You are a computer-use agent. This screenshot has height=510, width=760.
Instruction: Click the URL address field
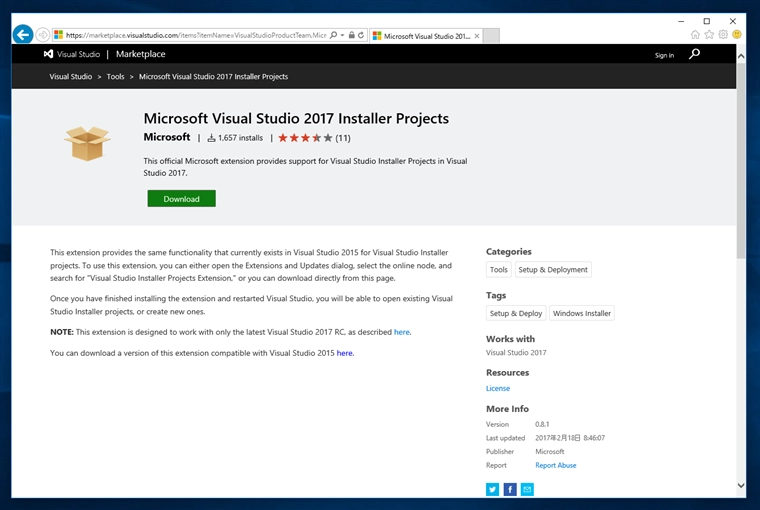tap(196, 35)
